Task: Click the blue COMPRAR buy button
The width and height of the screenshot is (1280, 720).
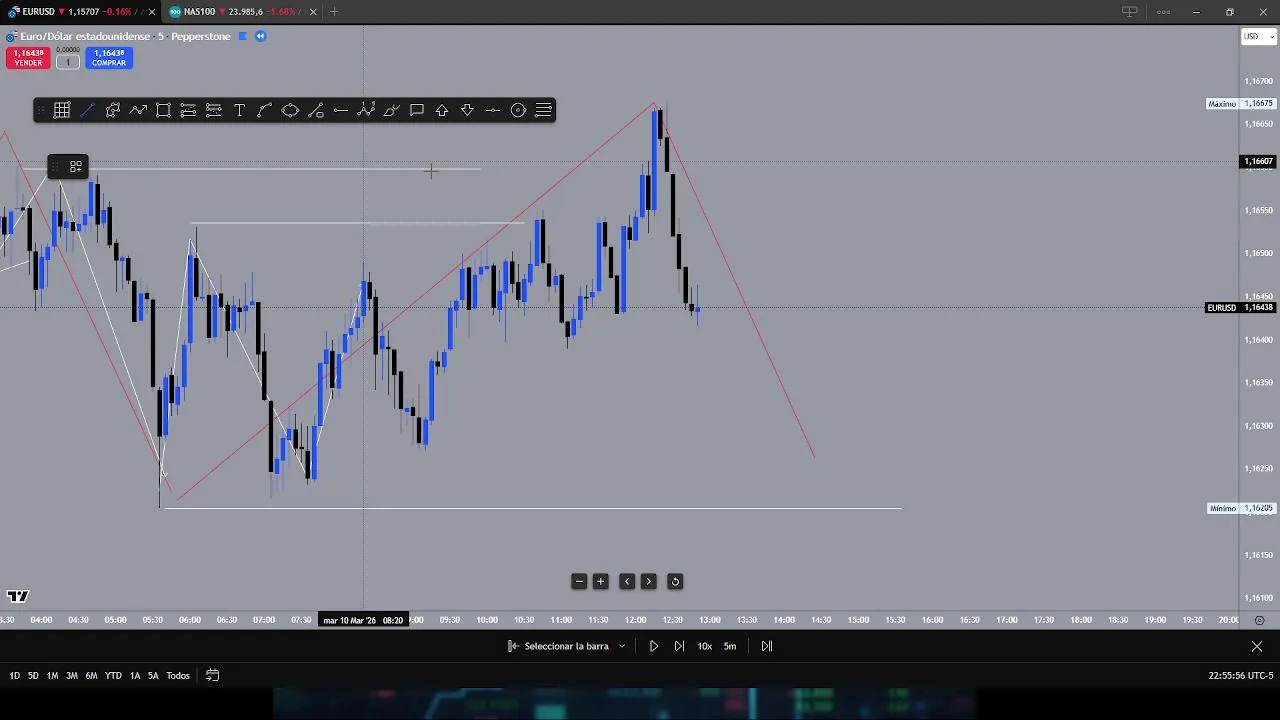Action: tap(108, 58)
